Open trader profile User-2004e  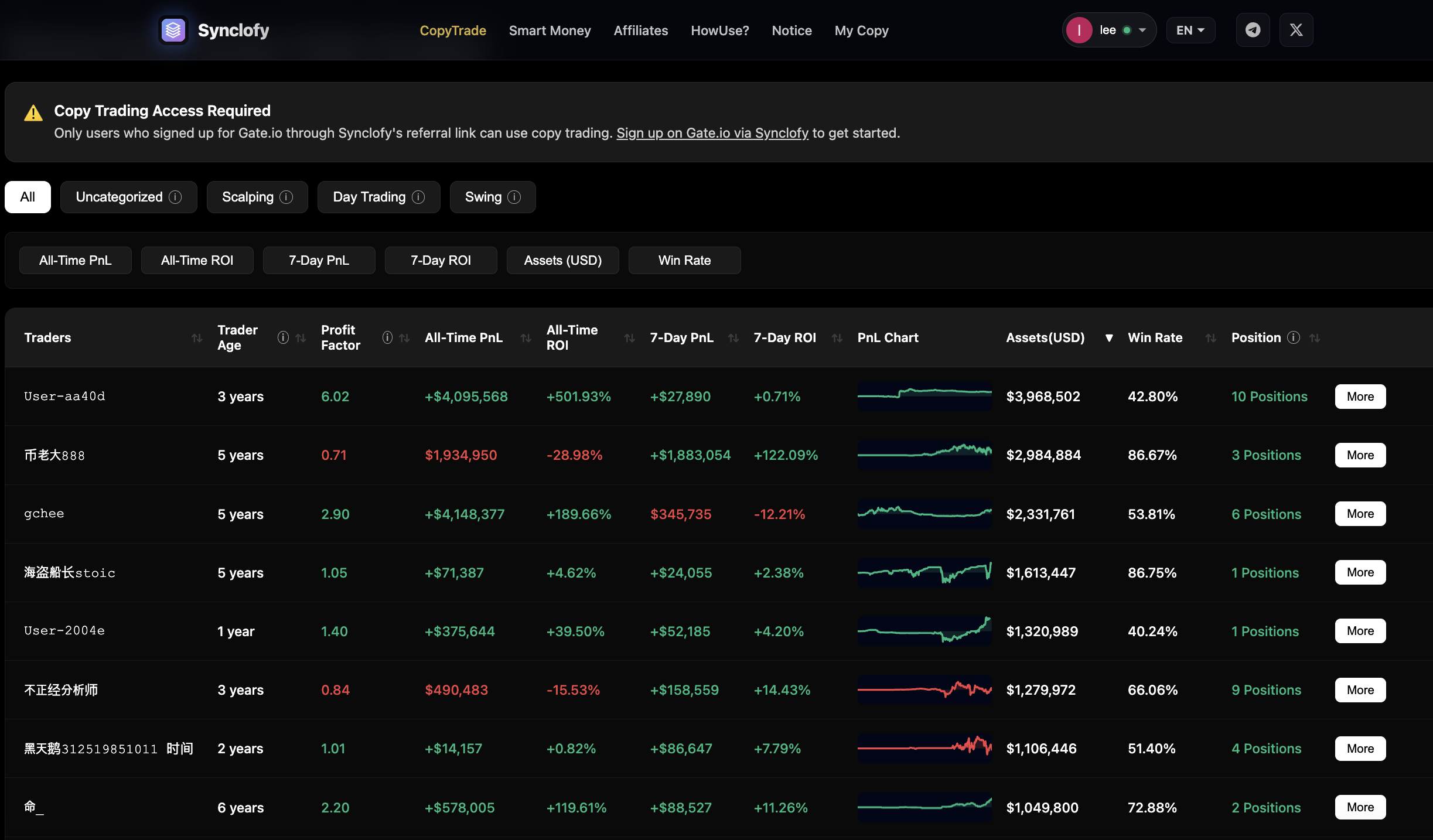click(64, 631)
